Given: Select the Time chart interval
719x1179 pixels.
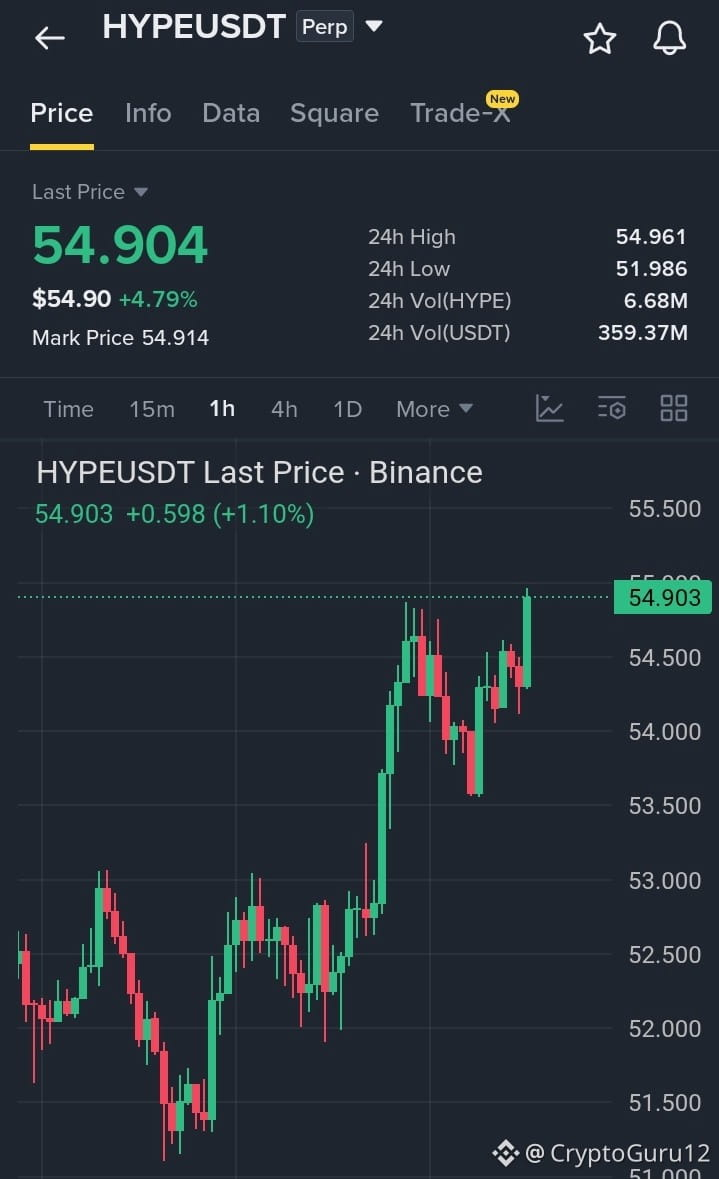Looking at the screenshot, I should [68, 409].
